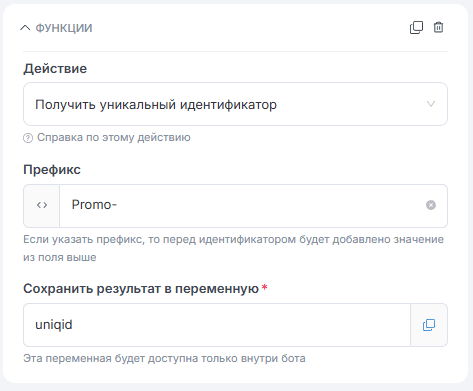Duplicate the ФУНКЦИИ block
The image size is (473, 391).
click(416, 27)
